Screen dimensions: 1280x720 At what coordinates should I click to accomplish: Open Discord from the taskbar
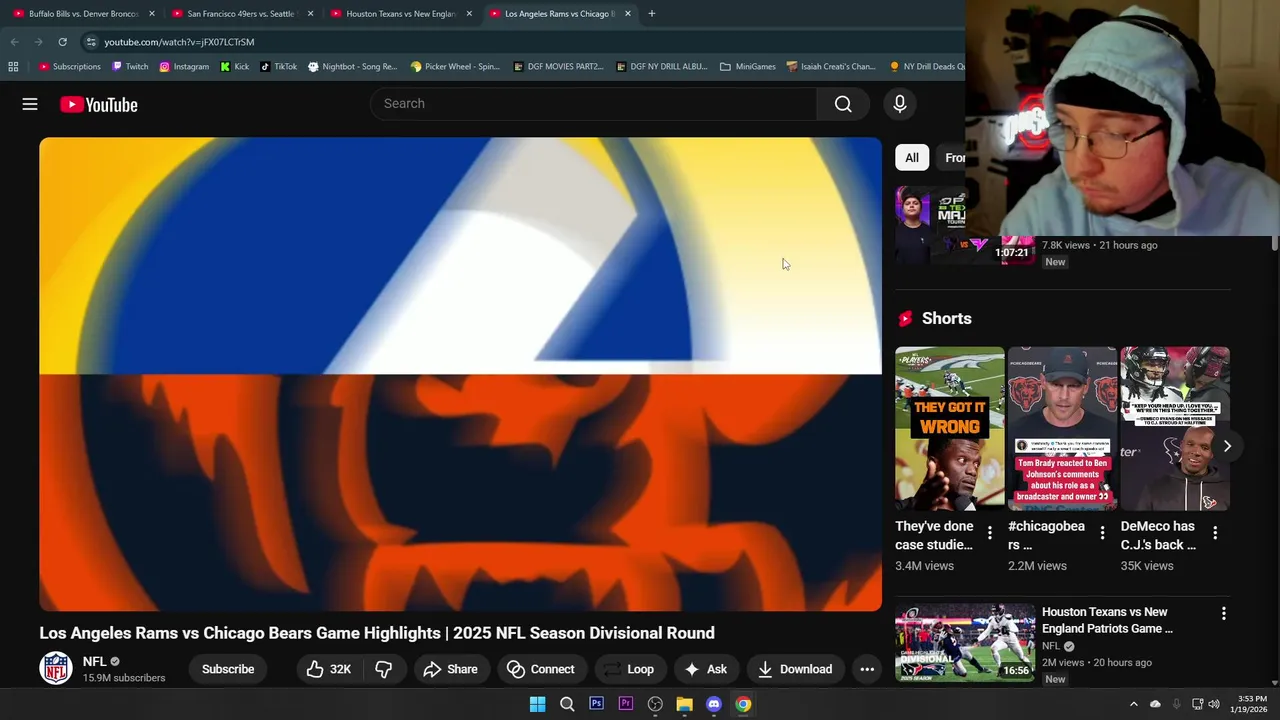point(713,704)
